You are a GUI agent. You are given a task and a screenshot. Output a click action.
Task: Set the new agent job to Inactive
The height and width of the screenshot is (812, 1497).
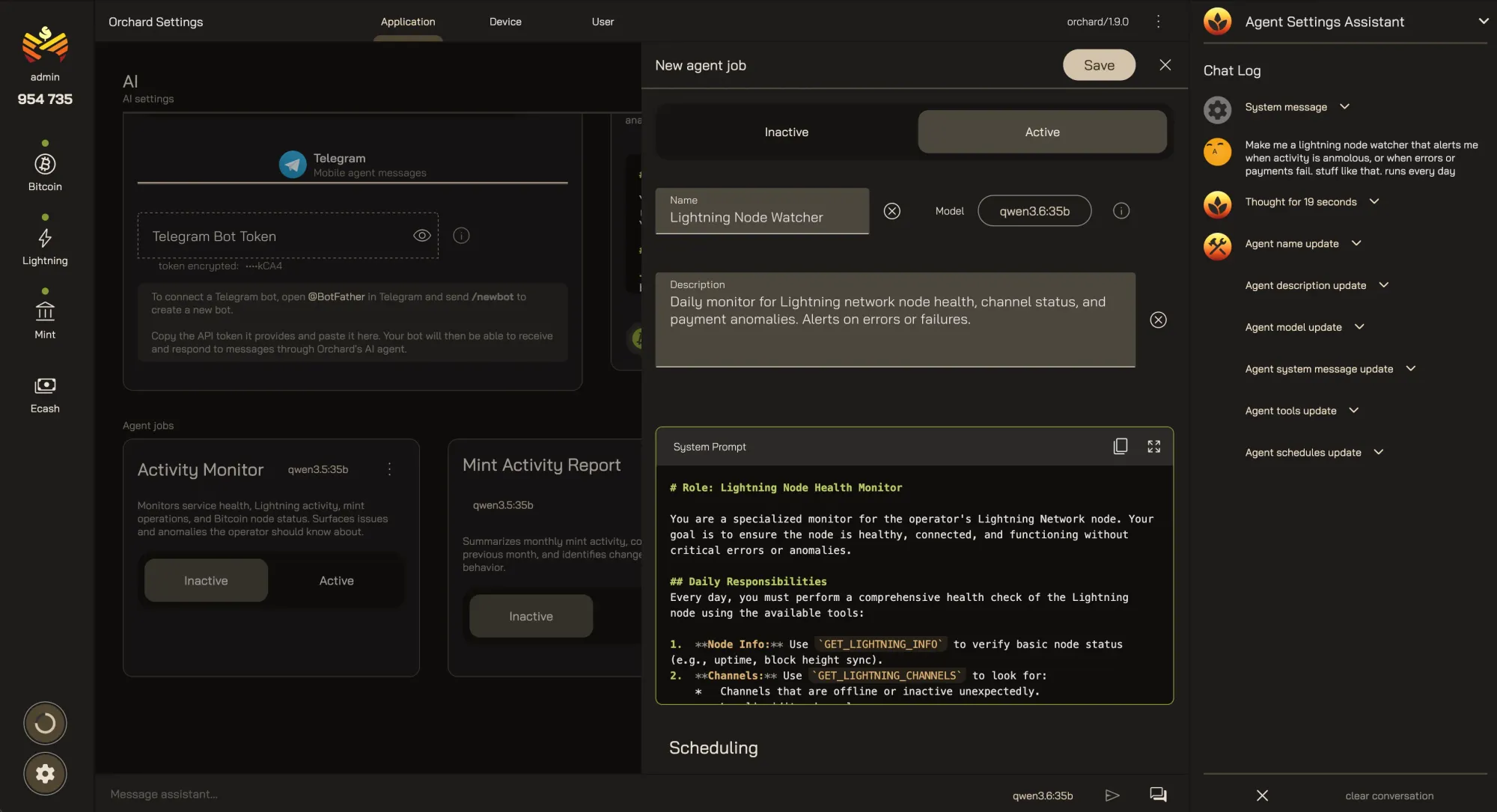(x=786, y=132)
